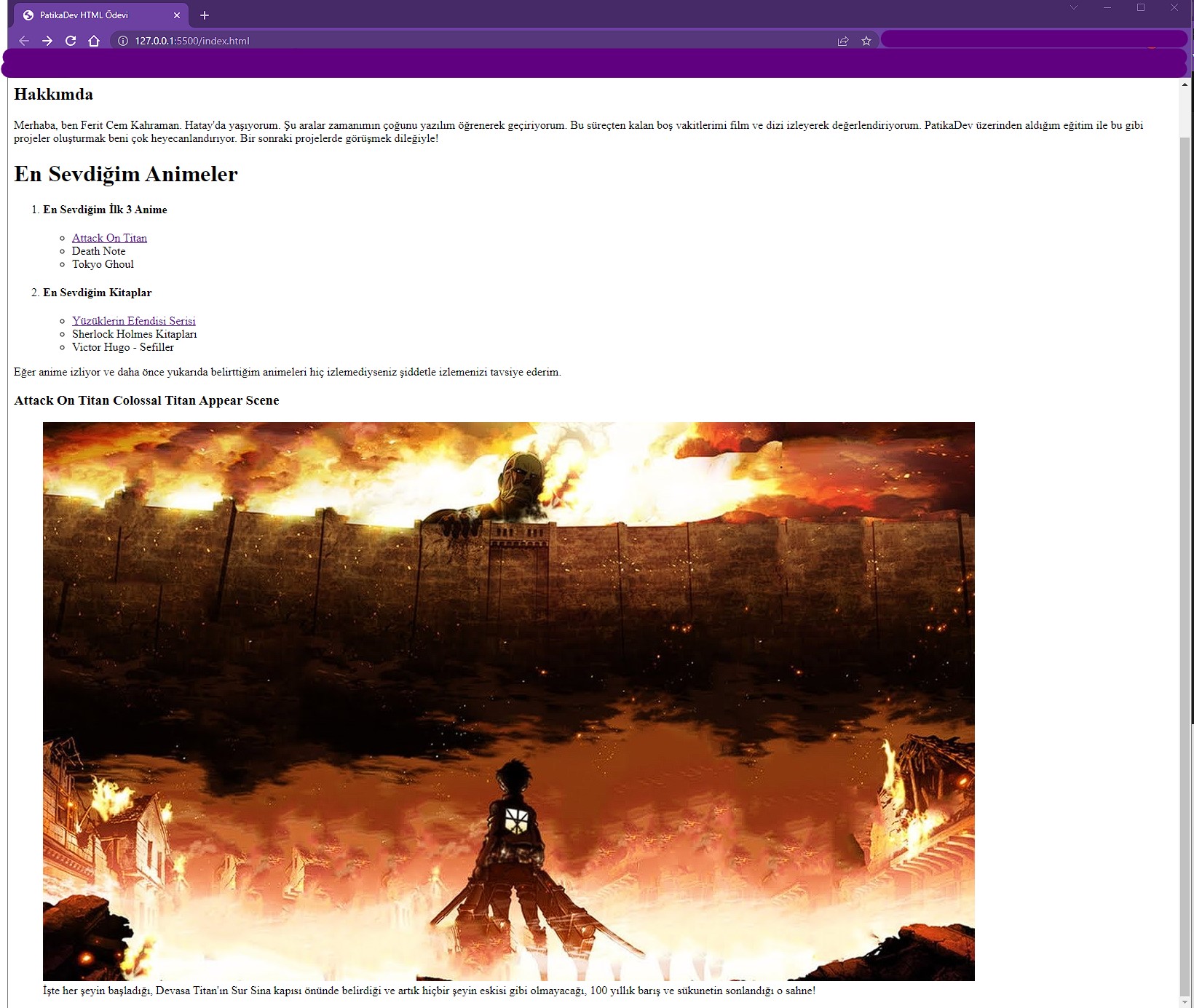Viewport: 1194px width, 1008px height.
Task: Click En Sevdiğim Kitaplar heading
Action: point(98,293)
